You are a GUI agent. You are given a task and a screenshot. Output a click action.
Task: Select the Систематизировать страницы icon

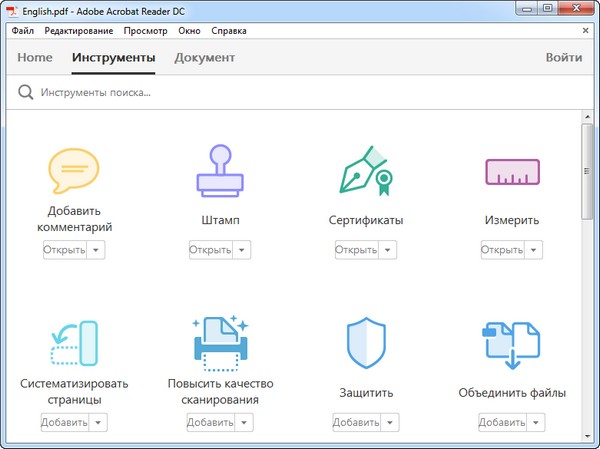click(x=74, y=343)
